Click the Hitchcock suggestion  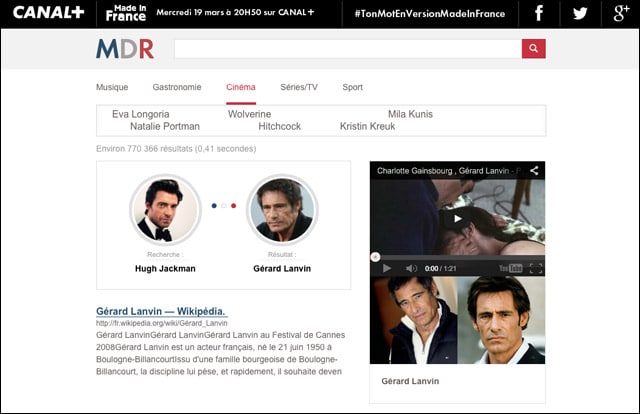point(280,127)
